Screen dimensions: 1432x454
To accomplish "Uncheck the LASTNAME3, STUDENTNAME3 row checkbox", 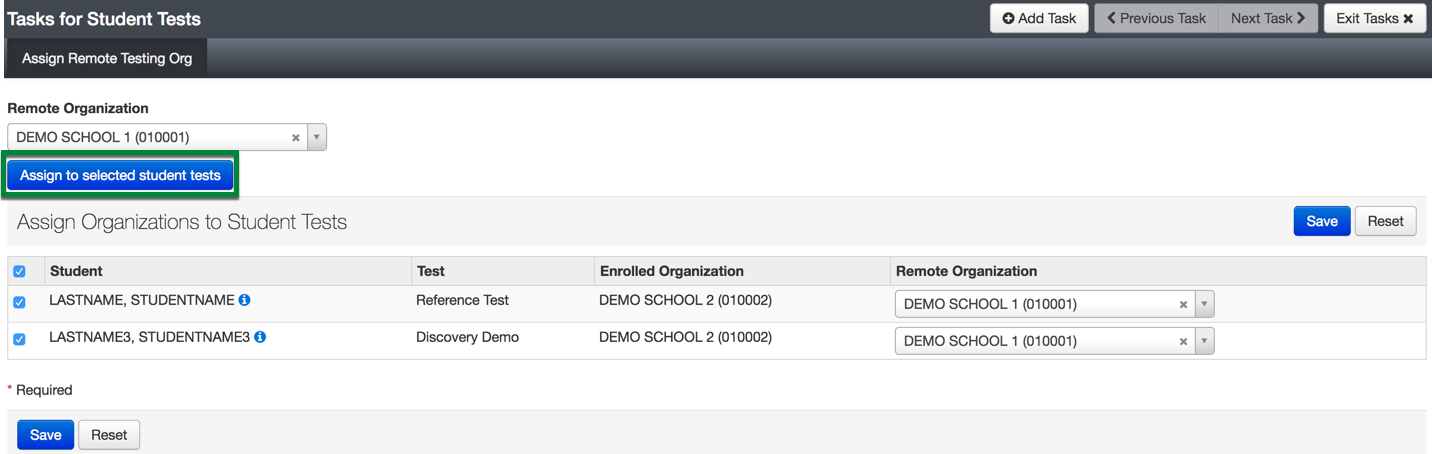I will (19, 339).
